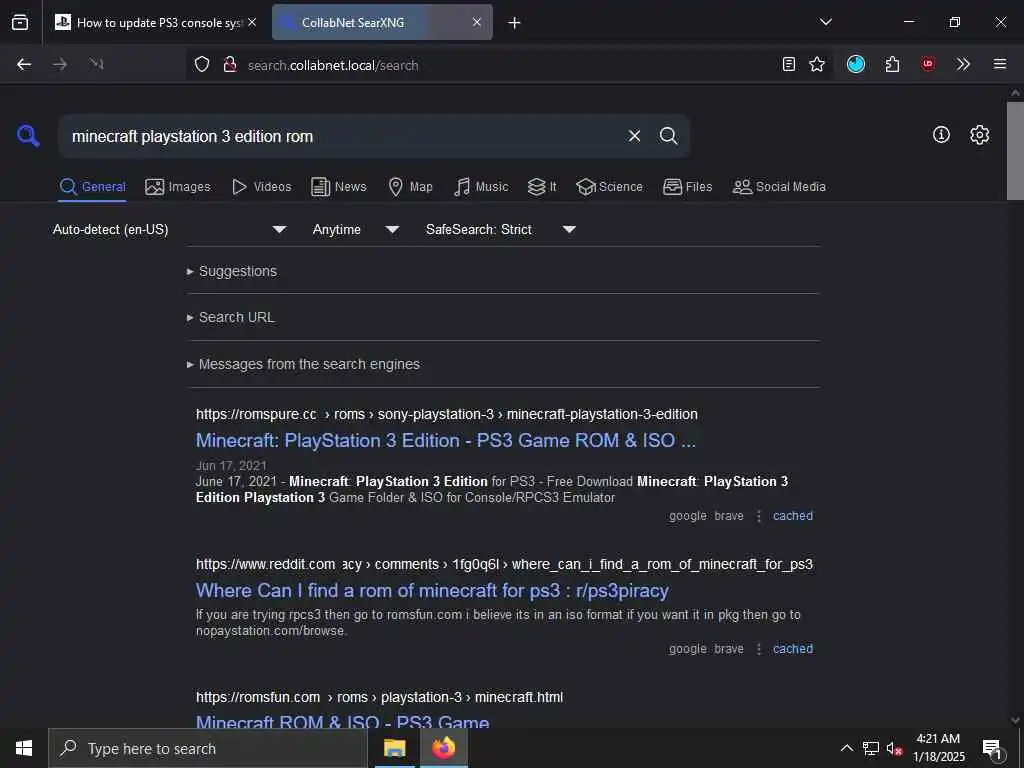Open the SafeSearch Strict dropdown

[500, 229]
